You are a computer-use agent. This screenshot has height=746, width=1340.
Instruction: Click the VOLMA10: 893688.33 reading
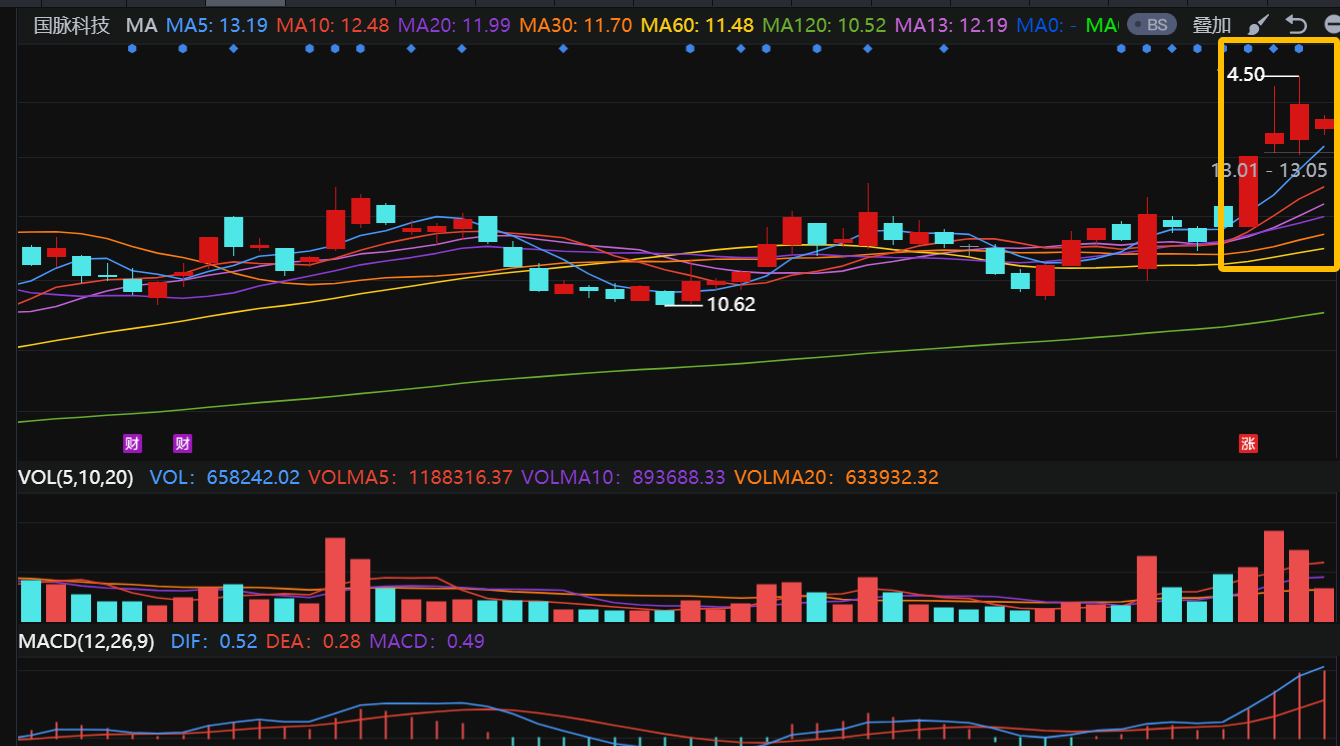pyautogui.click(x=623, y=478)
